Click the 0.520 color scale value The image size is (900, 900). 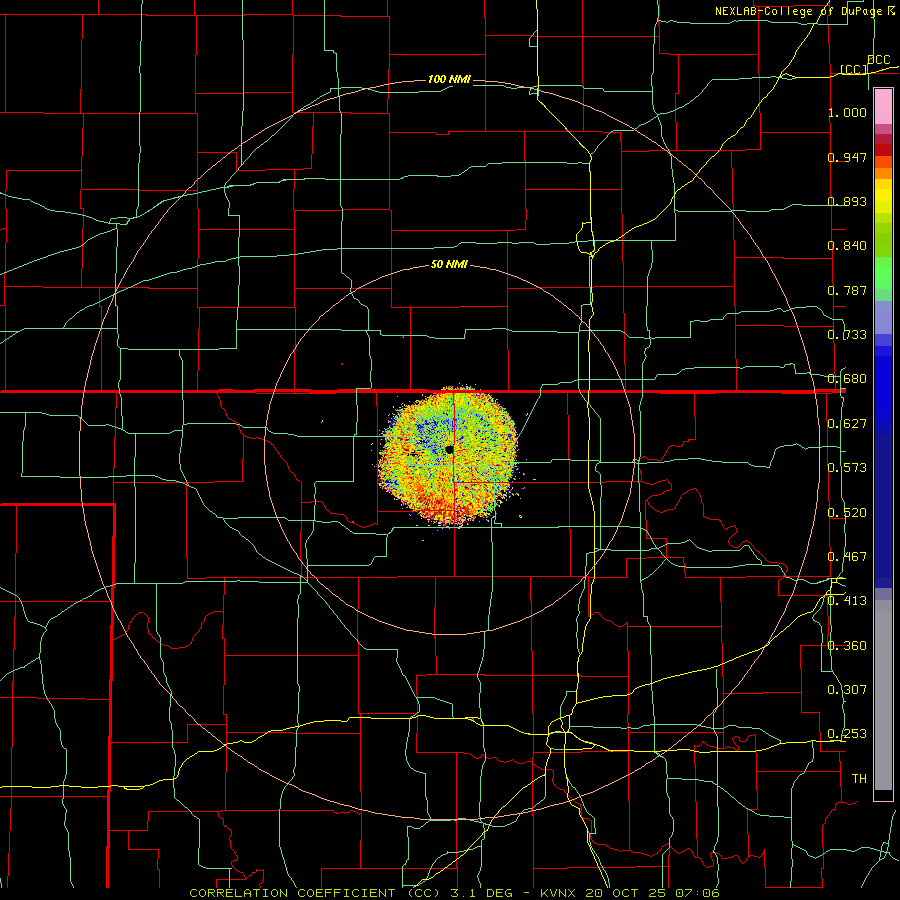pos(847,513)
